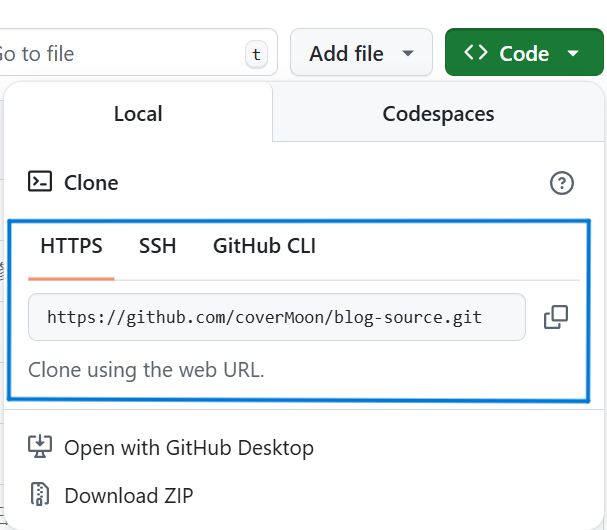Open the clone help question mark icon
The image size is (607, 530).
point(562,183)
